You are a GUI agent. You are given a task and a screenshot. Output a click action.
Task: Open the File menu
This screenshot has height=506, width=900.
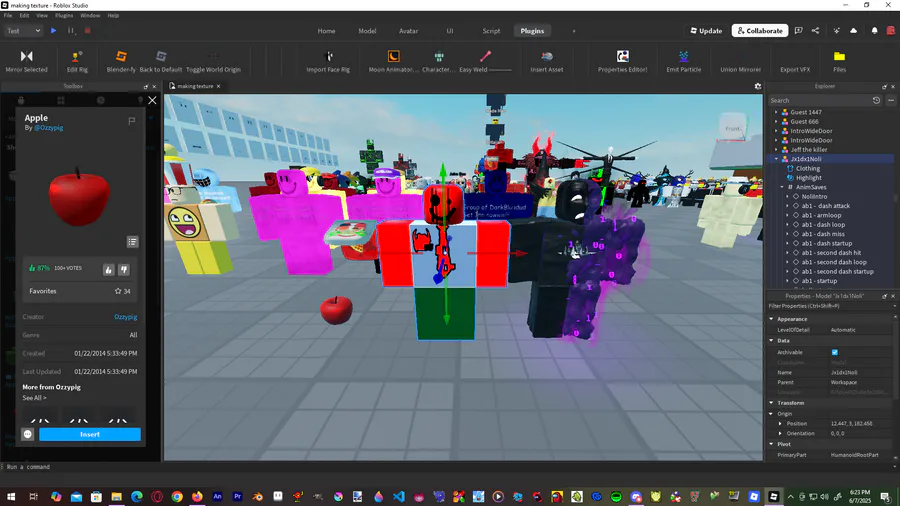click(8, 15)
